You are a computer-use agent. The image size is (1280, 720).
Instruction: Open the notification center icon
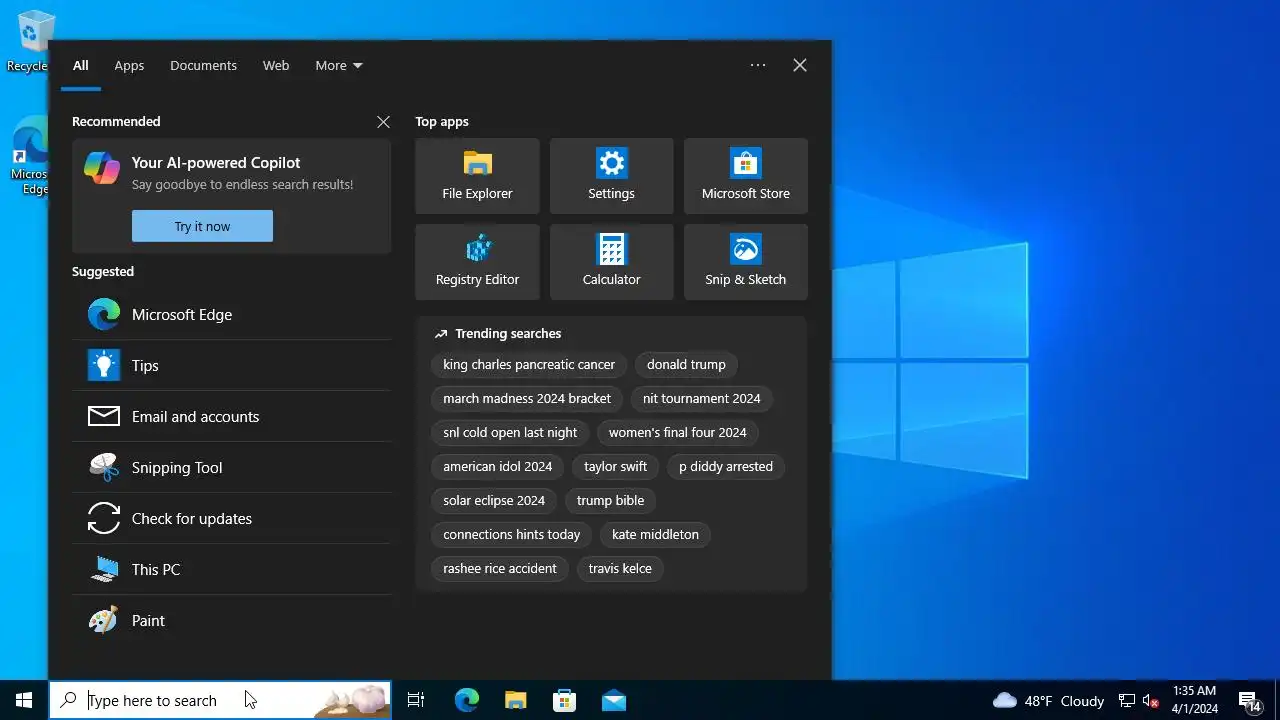1249,700
